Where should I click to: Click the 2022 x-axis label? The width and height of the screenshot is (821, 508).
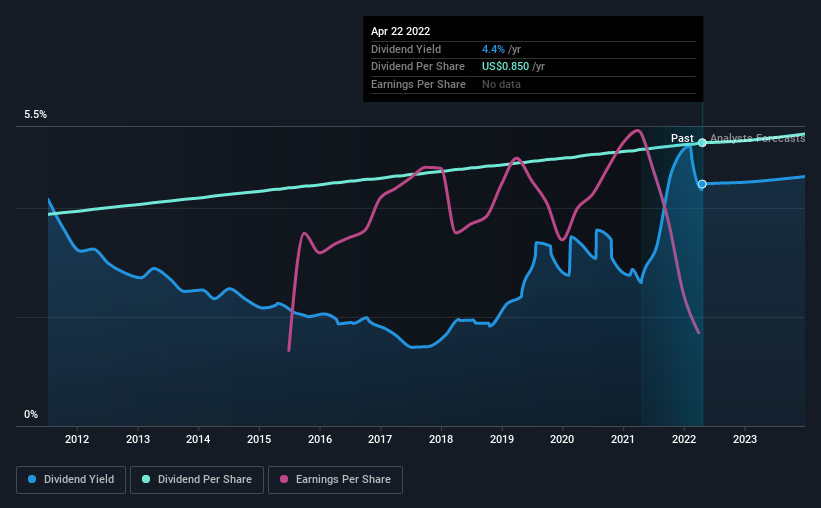684,439
